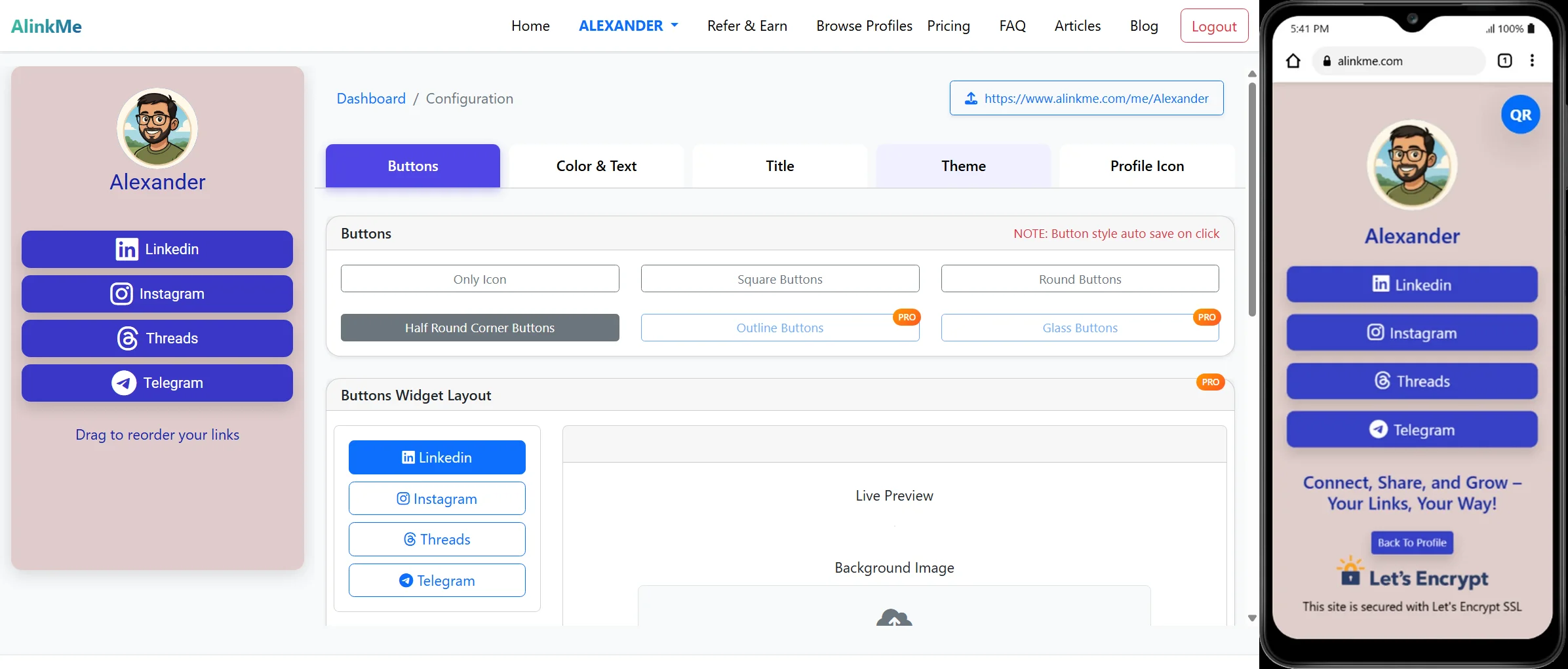Click the home icon in the phone browser bar
Screen dimensions: 1568x669
[1293, 60]
